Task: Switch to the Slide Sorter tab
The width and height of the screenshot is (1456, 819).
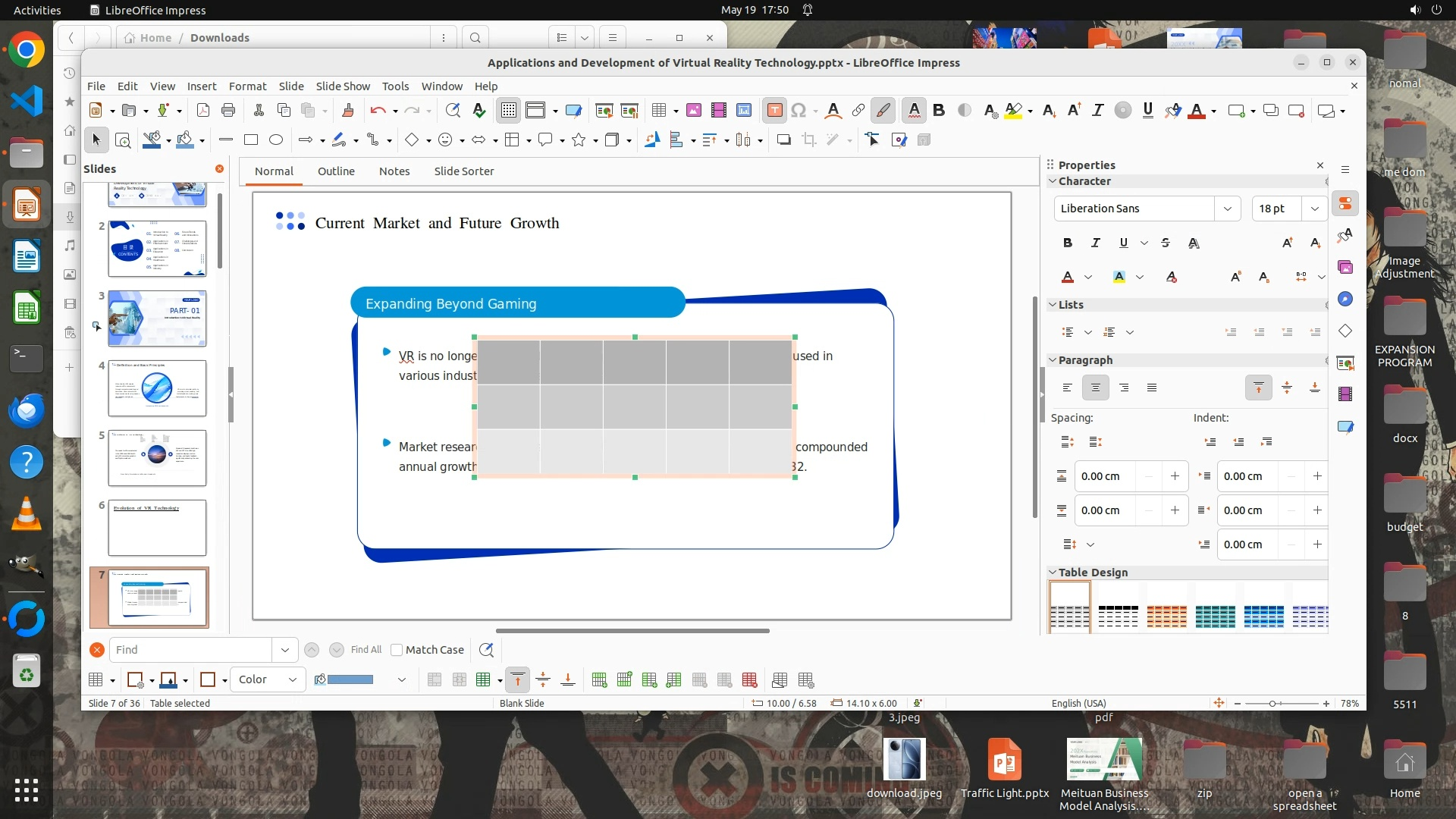Action: (x=463, y=171)
